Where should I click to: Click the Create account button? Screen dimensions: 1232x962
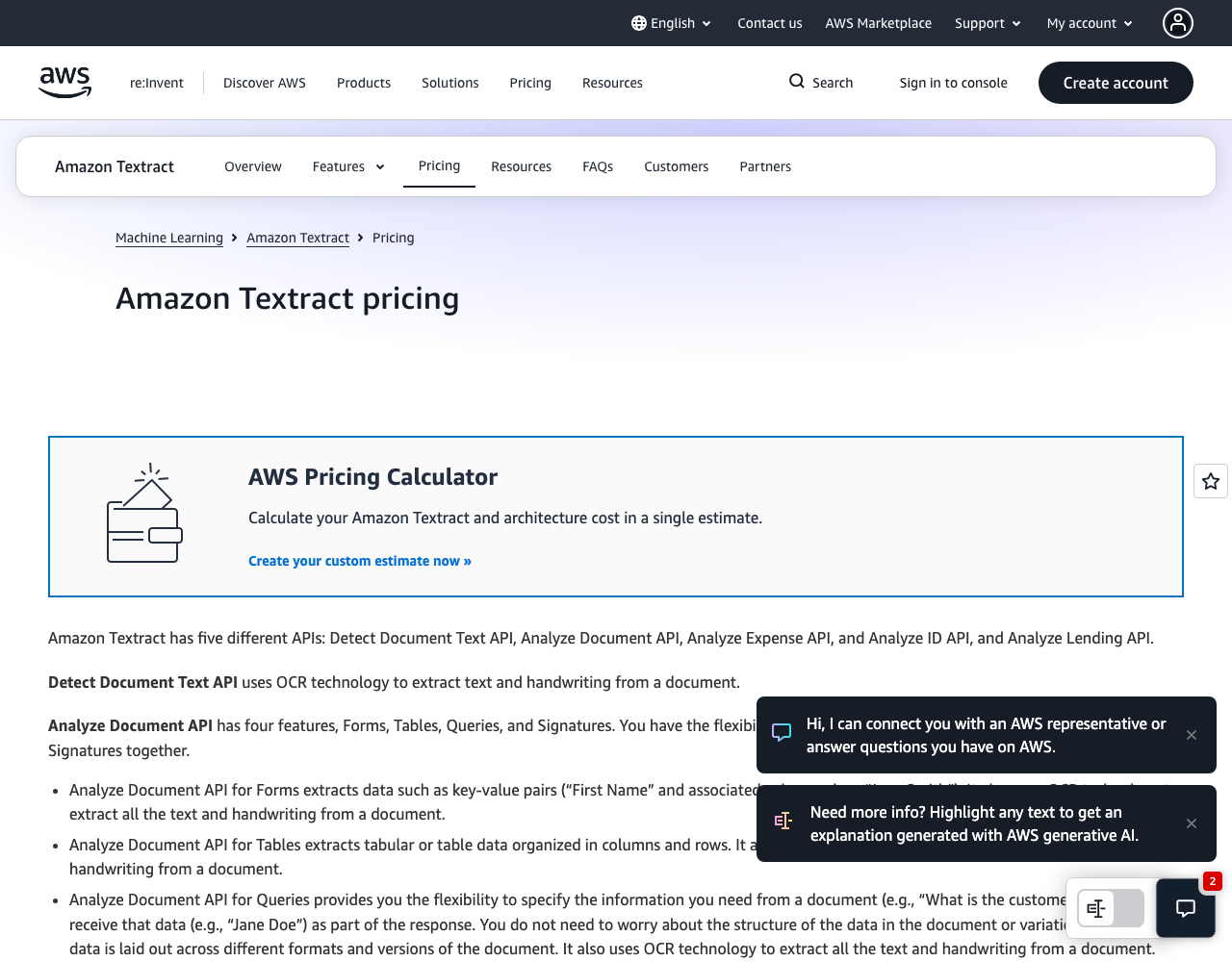coord(1116,83)
